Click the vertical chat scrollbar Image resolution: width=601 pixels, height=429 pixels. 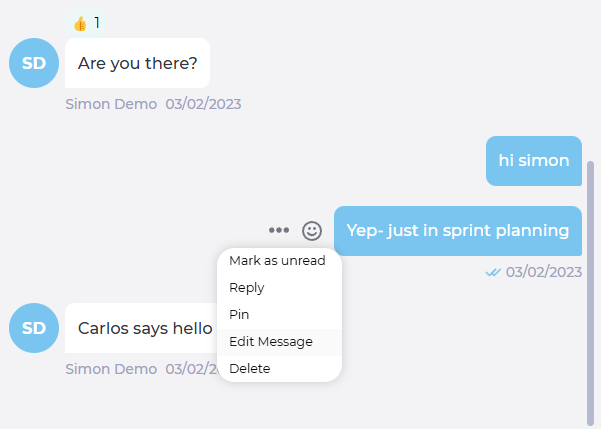tap(590, 293)
